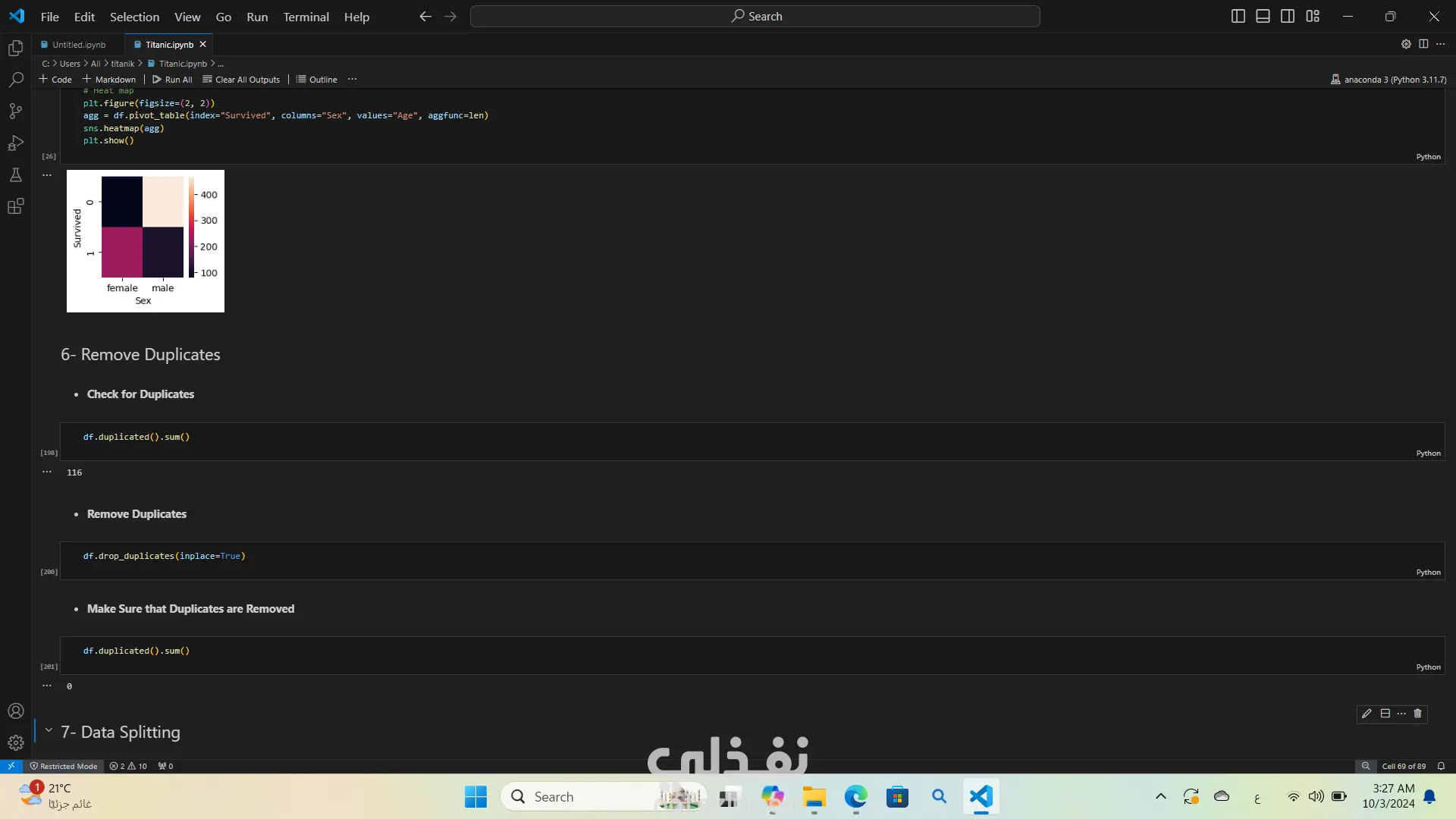Toggle the Primary Side Bar layout button
Viewport: 1456px width, 819px height.
coord(1238,16)
